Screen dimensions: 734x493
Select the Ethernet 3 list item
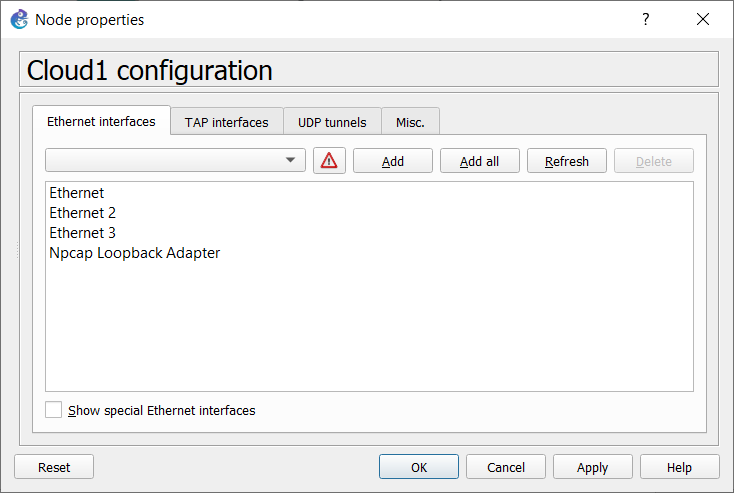pyautogui.click(x=83, y=233)
